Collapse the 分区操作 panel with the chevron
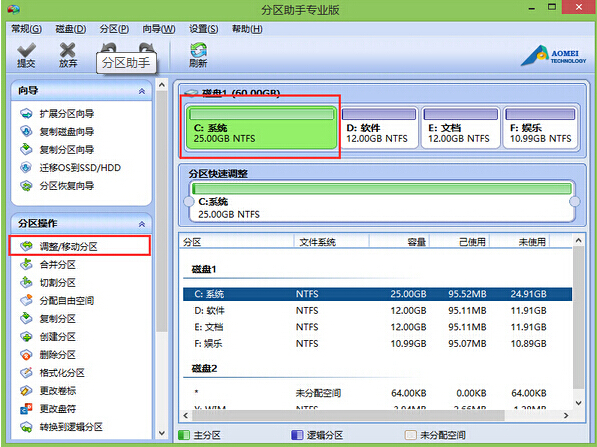The height and width of the screenshot is (447, 597). [142, 224]
